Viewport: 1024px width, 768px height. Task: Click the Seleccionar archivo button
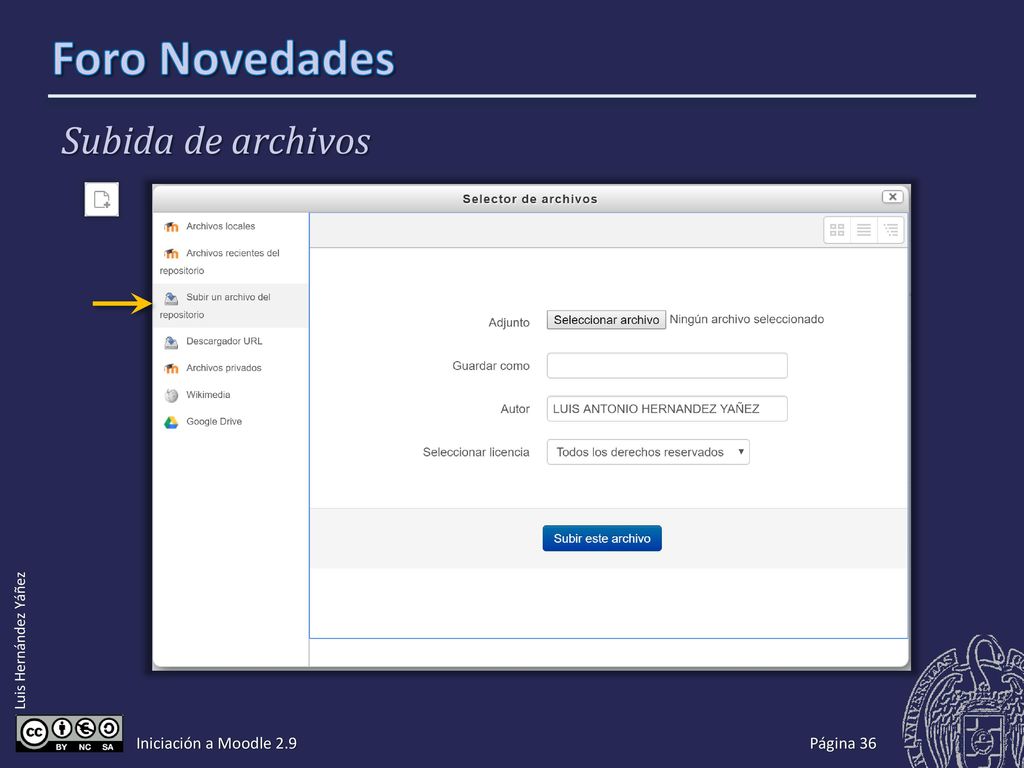coord(606,320)
